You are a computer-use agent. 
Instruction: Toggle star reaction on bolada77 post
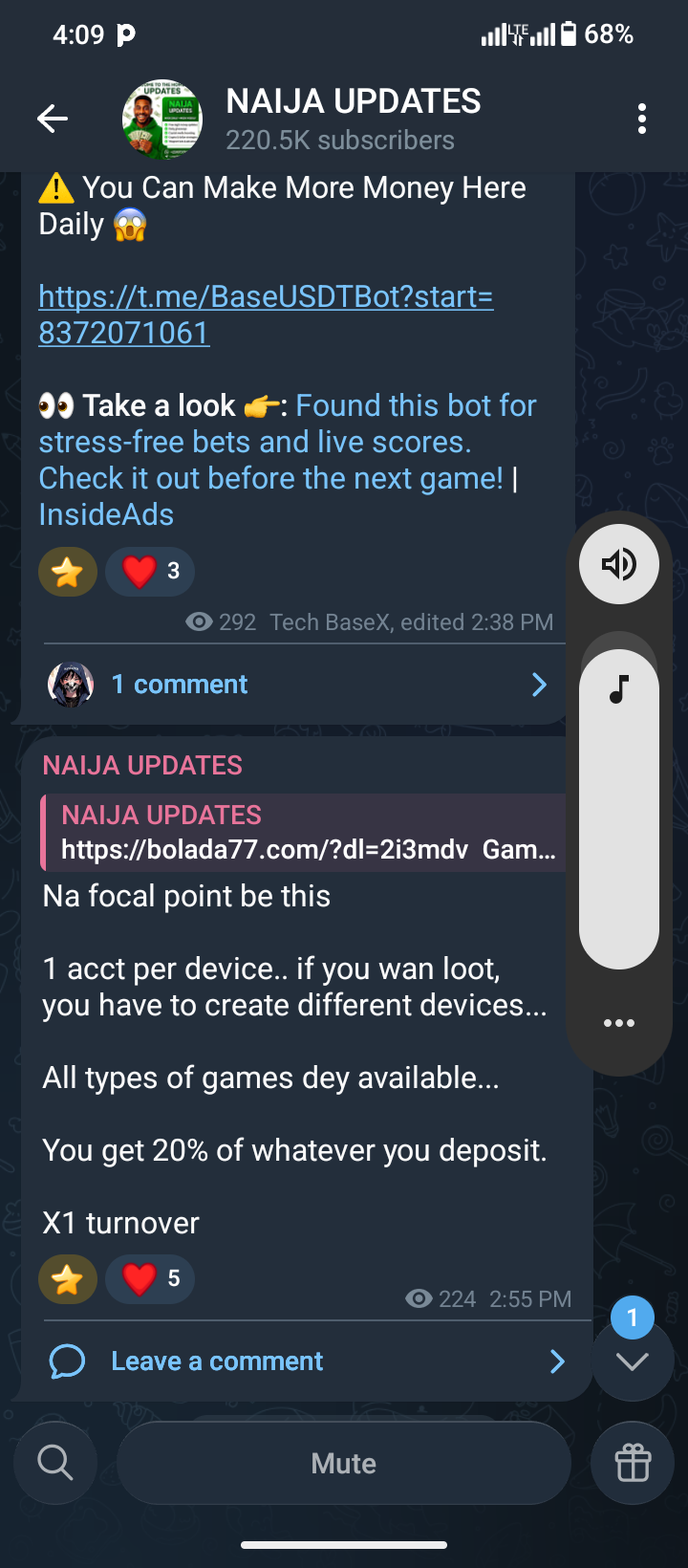click(x=68, y=1279)
